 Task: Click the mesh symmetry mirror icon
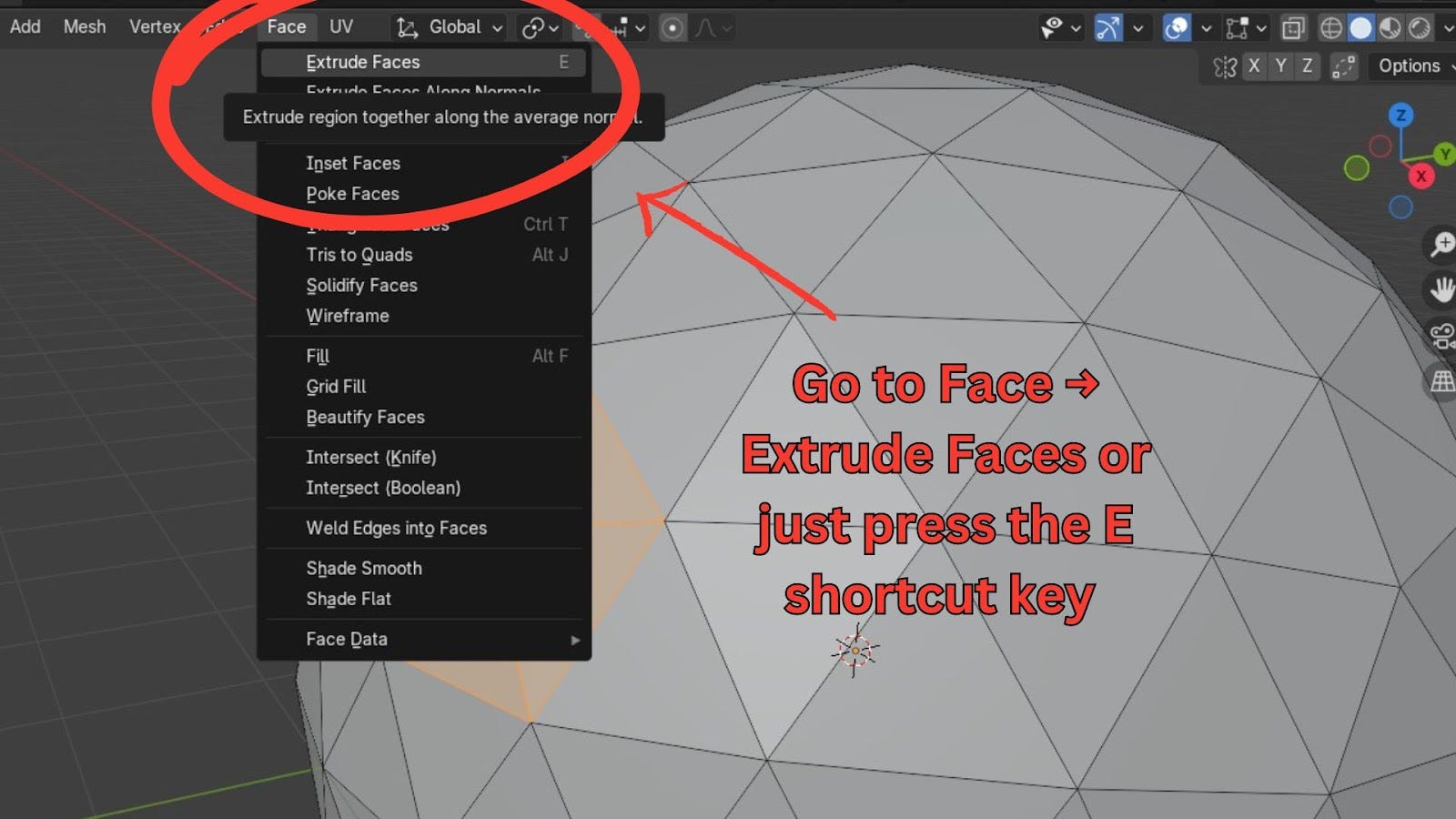point(1225,66)
